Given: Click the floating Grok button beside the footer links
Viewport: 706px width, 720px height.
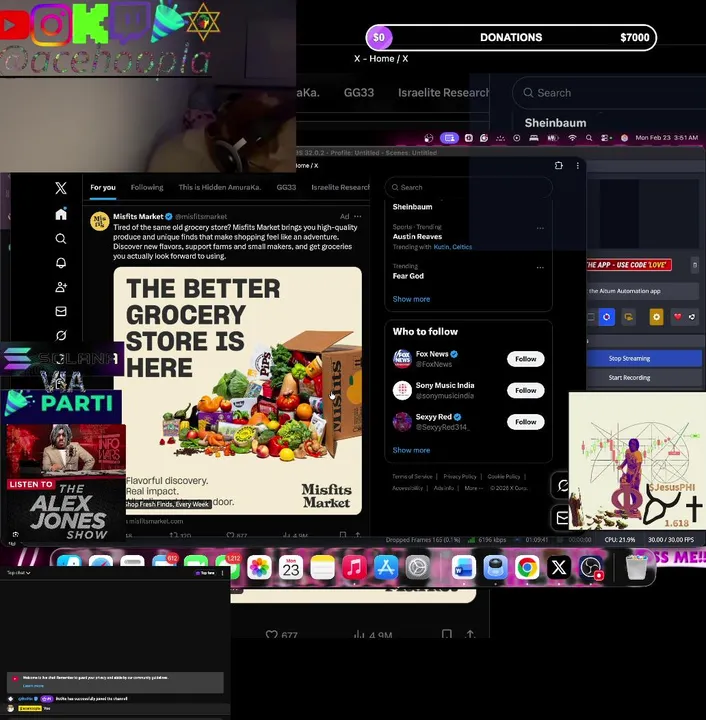Looking at the screenshot, I should tap(562, 485).
